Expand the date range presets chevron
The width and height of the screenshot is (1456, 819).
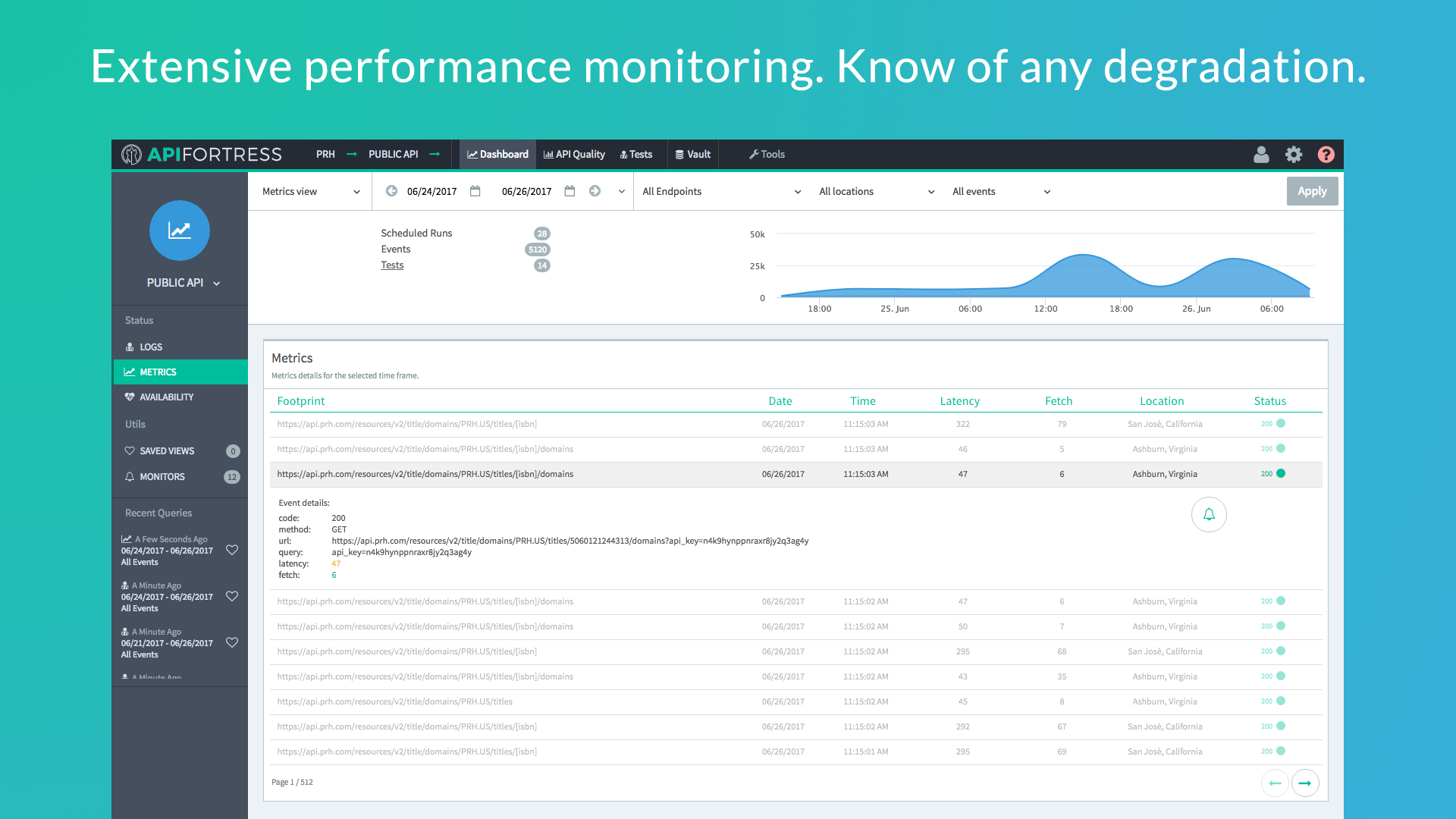pyautogui.click(x=622, y=191)
